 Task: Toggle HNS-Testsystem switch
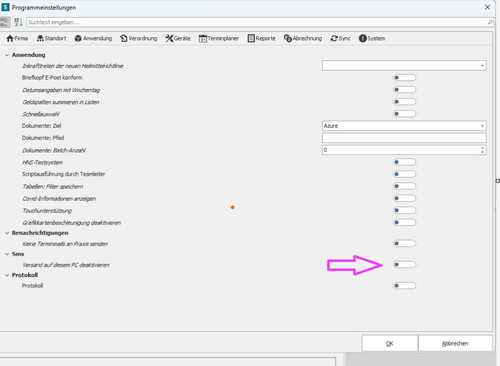click(x=404, y=162)
